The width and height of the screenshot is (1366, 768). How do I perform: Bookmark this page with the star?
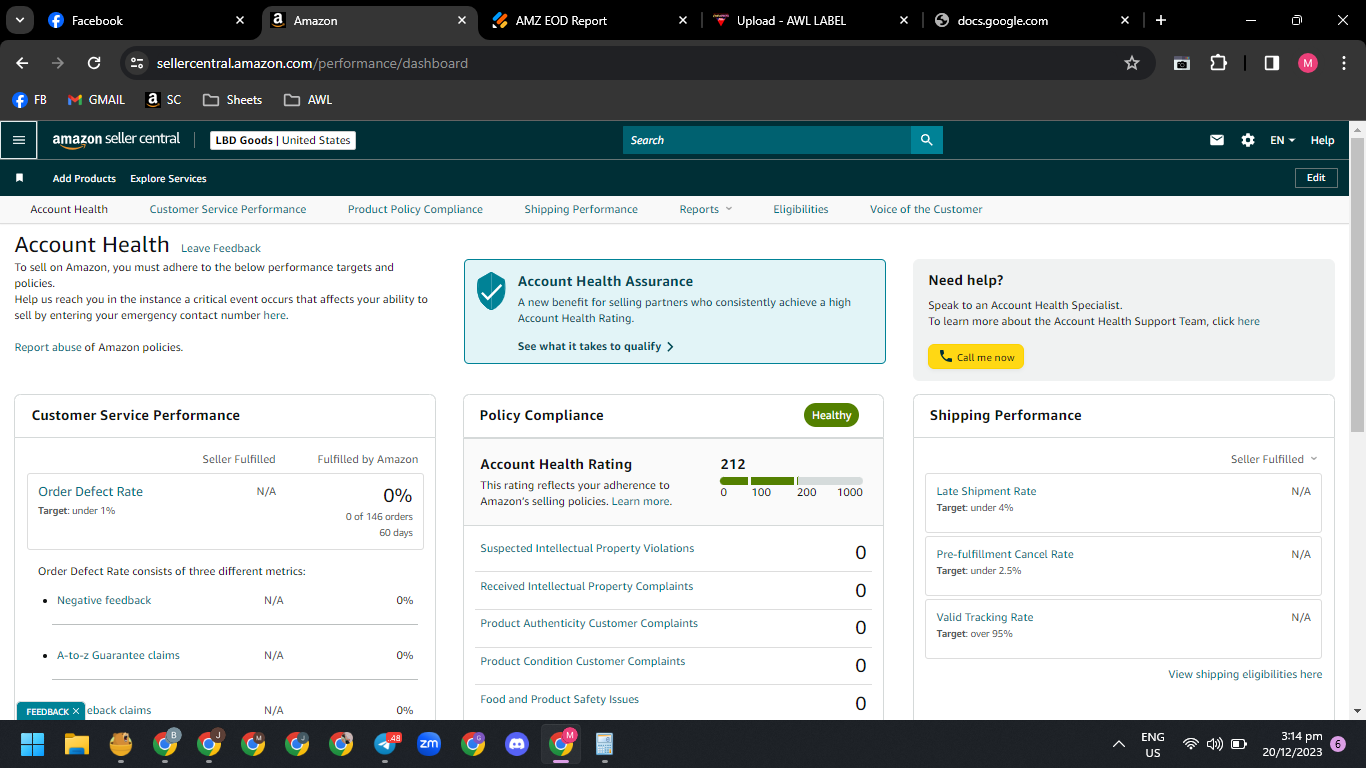pos(1132,63)
